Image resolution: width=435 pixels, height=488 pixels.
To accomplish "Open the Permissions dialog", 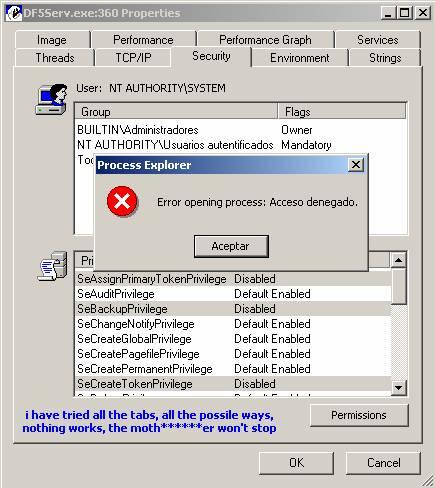I will 359,415.
